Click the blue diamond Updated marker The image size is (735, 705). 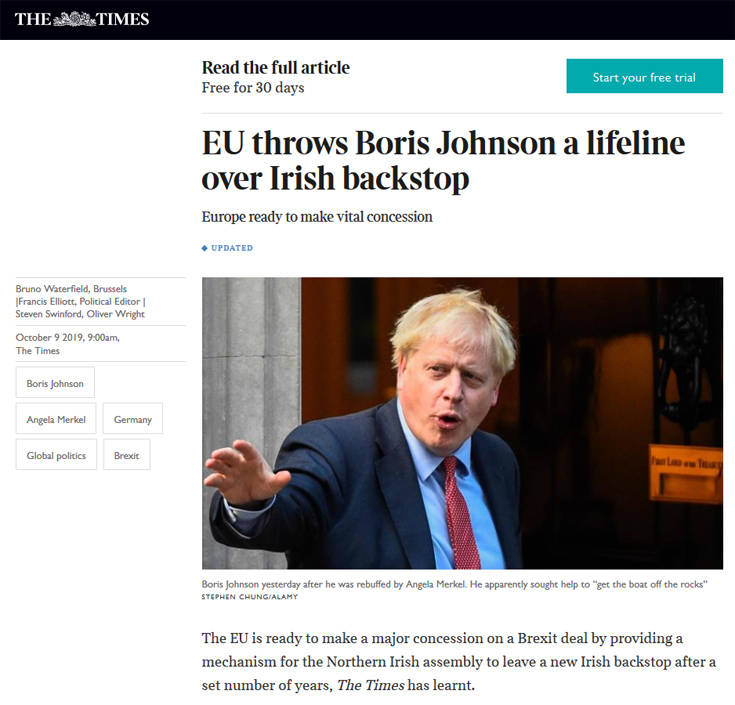[x=204, y=248]
